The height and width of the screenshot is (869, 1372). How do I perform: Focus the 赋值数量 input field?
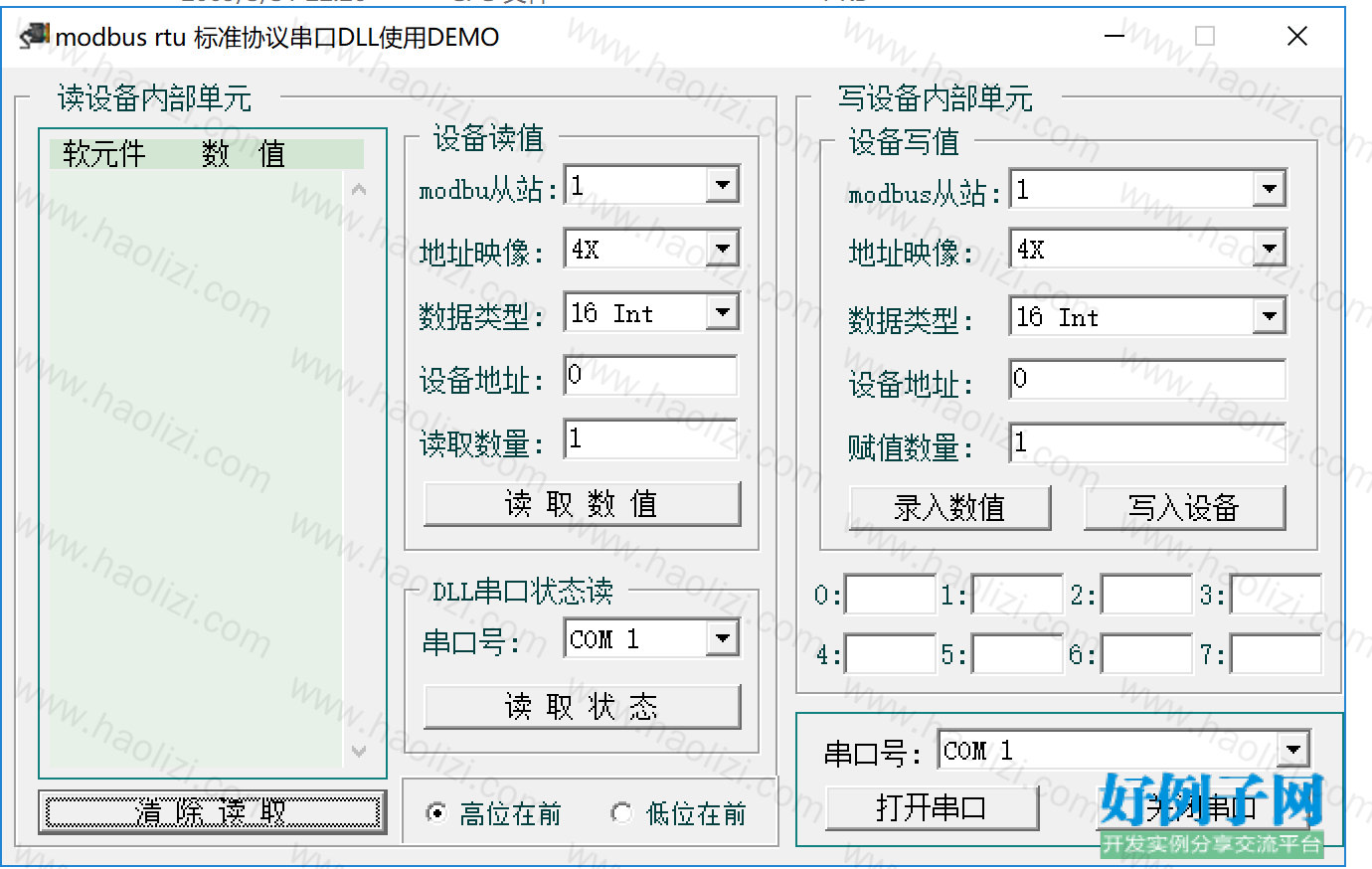[1147, 443]
